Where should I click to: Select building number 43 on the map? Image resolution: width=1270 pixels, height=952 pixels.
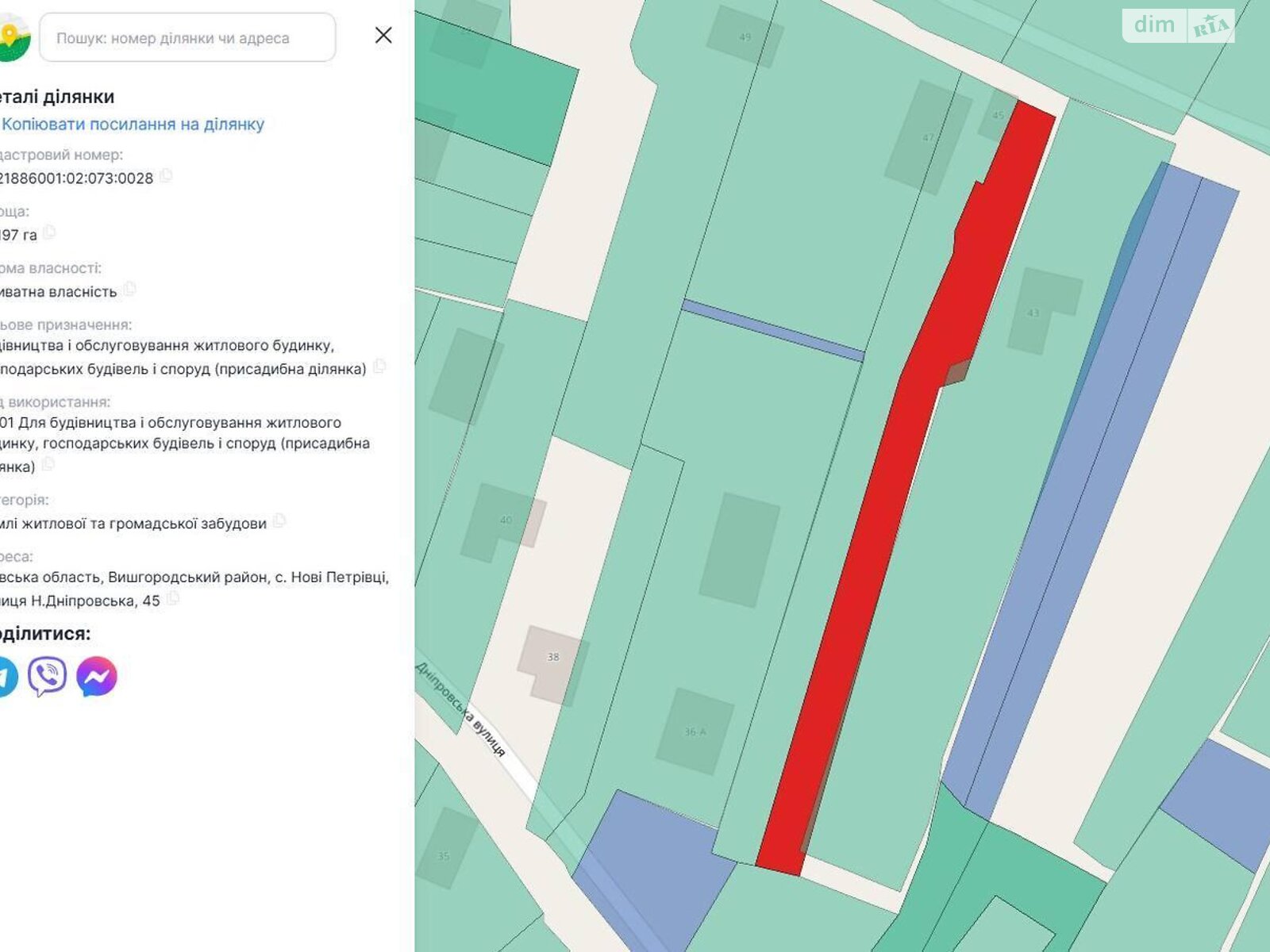point(1040,309)
